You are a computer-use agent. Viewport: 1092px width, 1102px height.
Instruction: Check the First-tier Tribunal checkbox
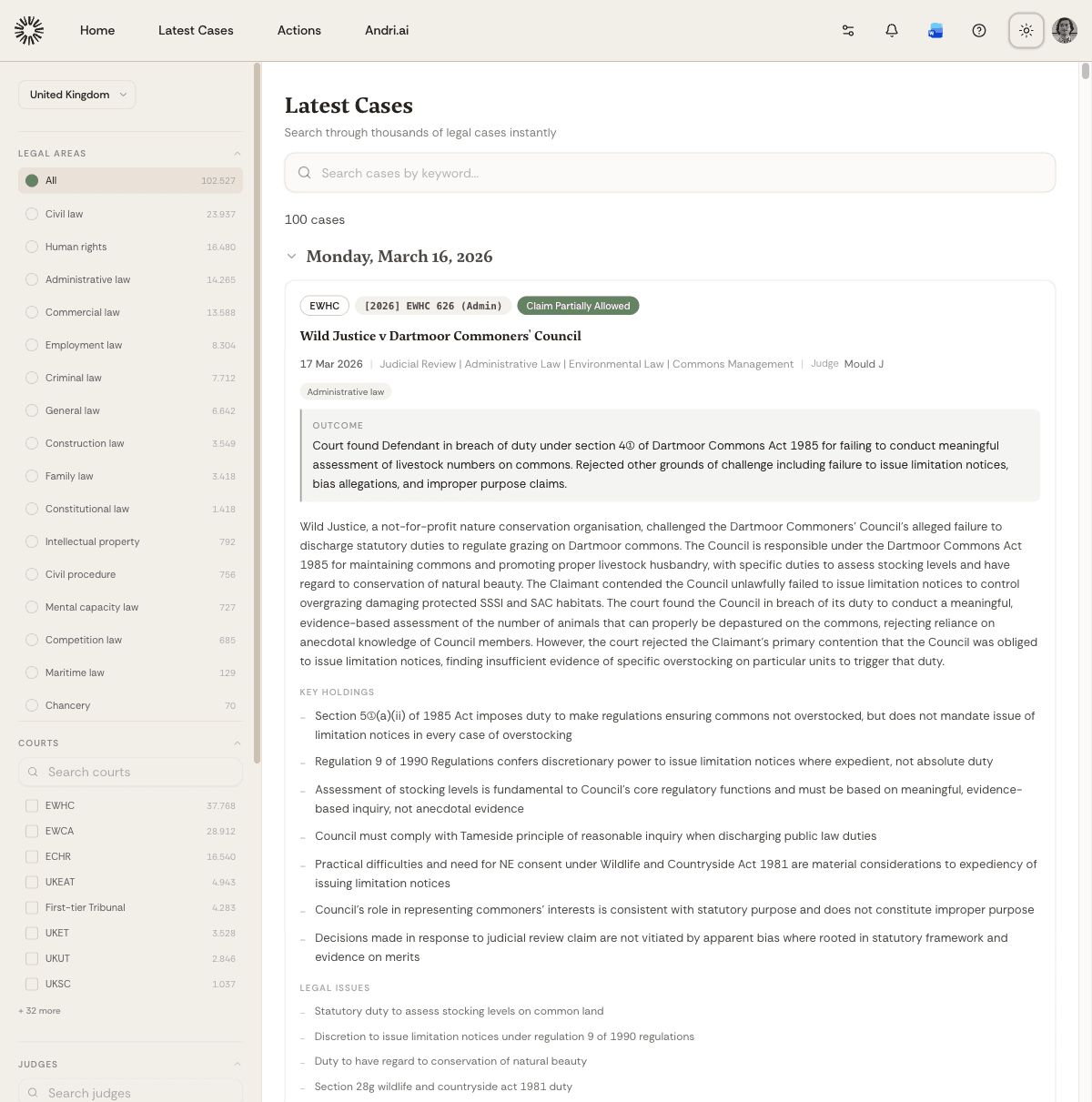(32, 907)
